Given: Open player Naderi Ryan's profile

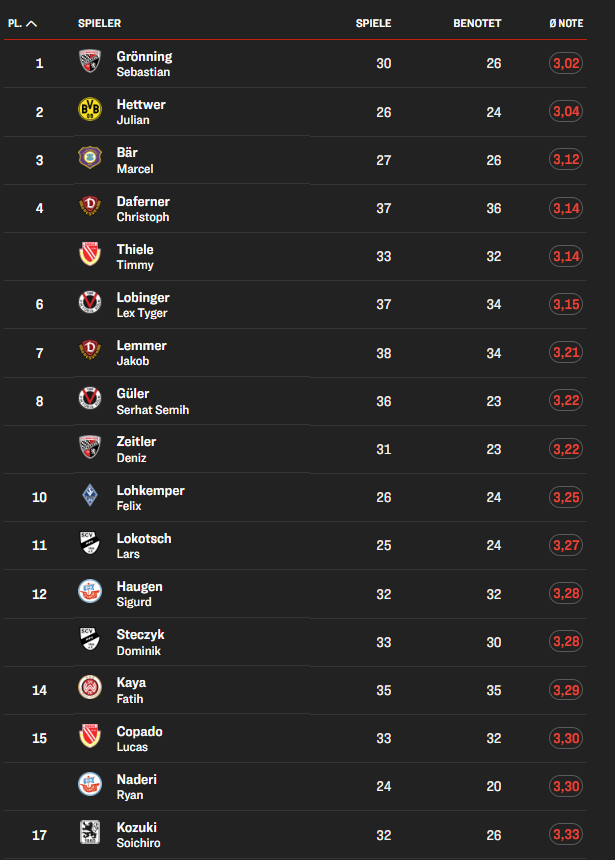Looking at the screenshot, I should [x=136, y=786].
